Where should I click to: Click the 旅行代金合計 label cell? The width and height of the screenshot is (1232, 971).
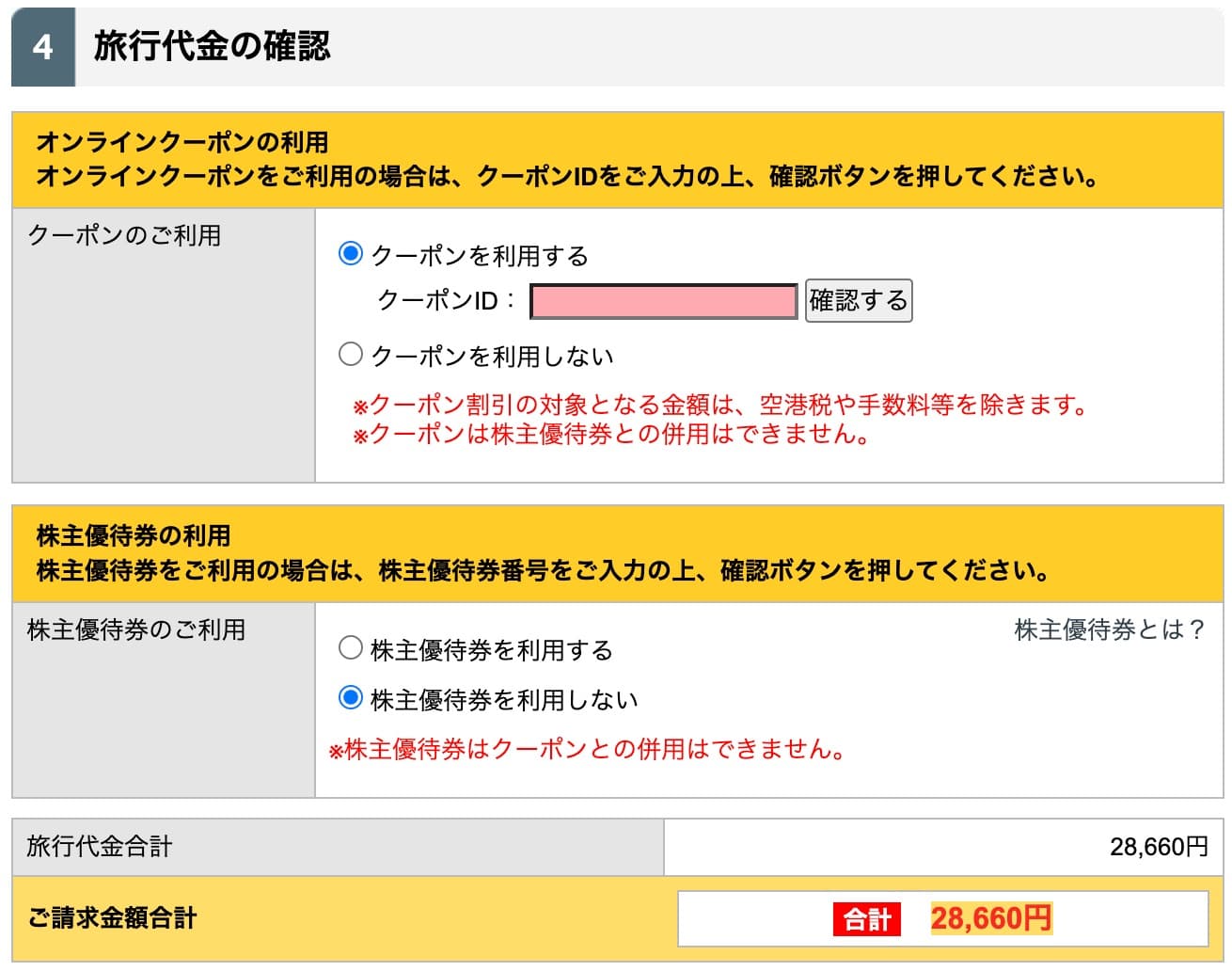click(x=100, y=846)
